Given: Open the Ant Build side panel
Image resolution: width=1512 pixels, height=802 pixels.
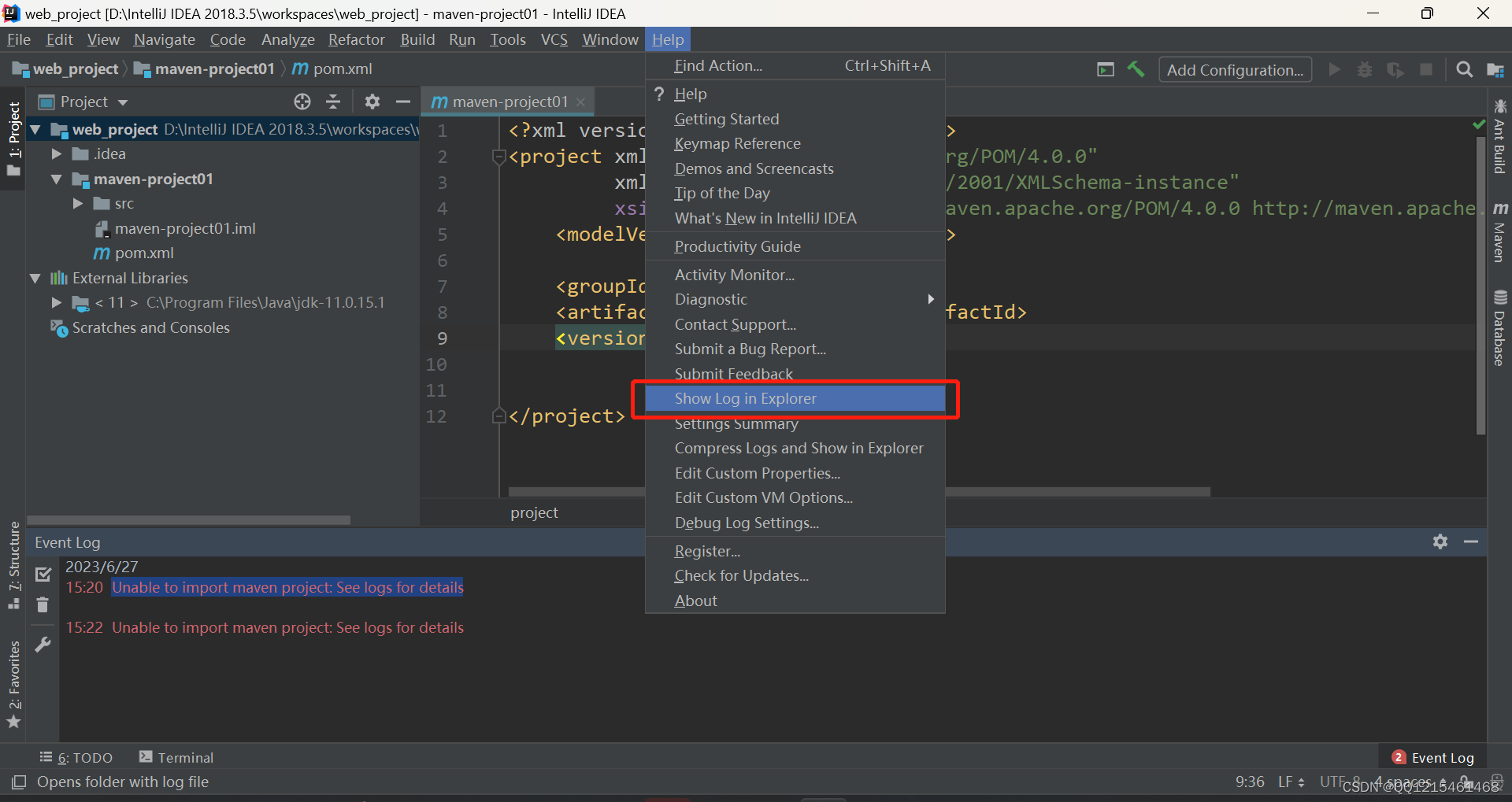Looking at the screenshot, I should click(1499, 136).
